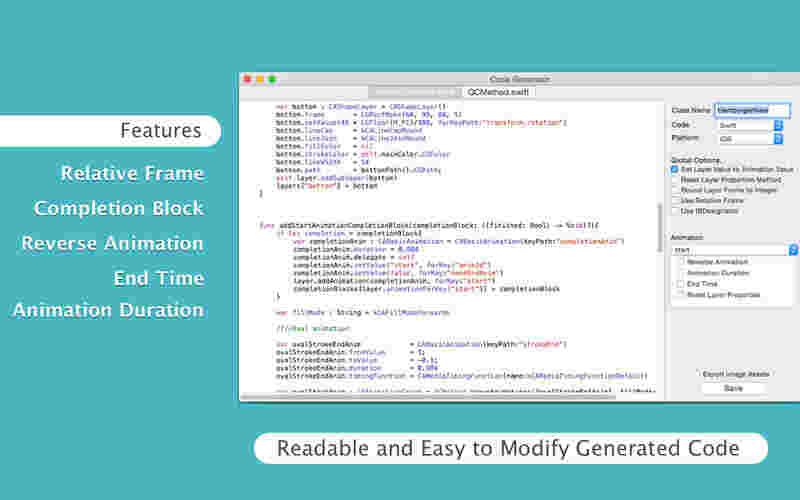Check the Use IBDesignable option
Viewport: 800px width, 500px height.
coord(674,211)
